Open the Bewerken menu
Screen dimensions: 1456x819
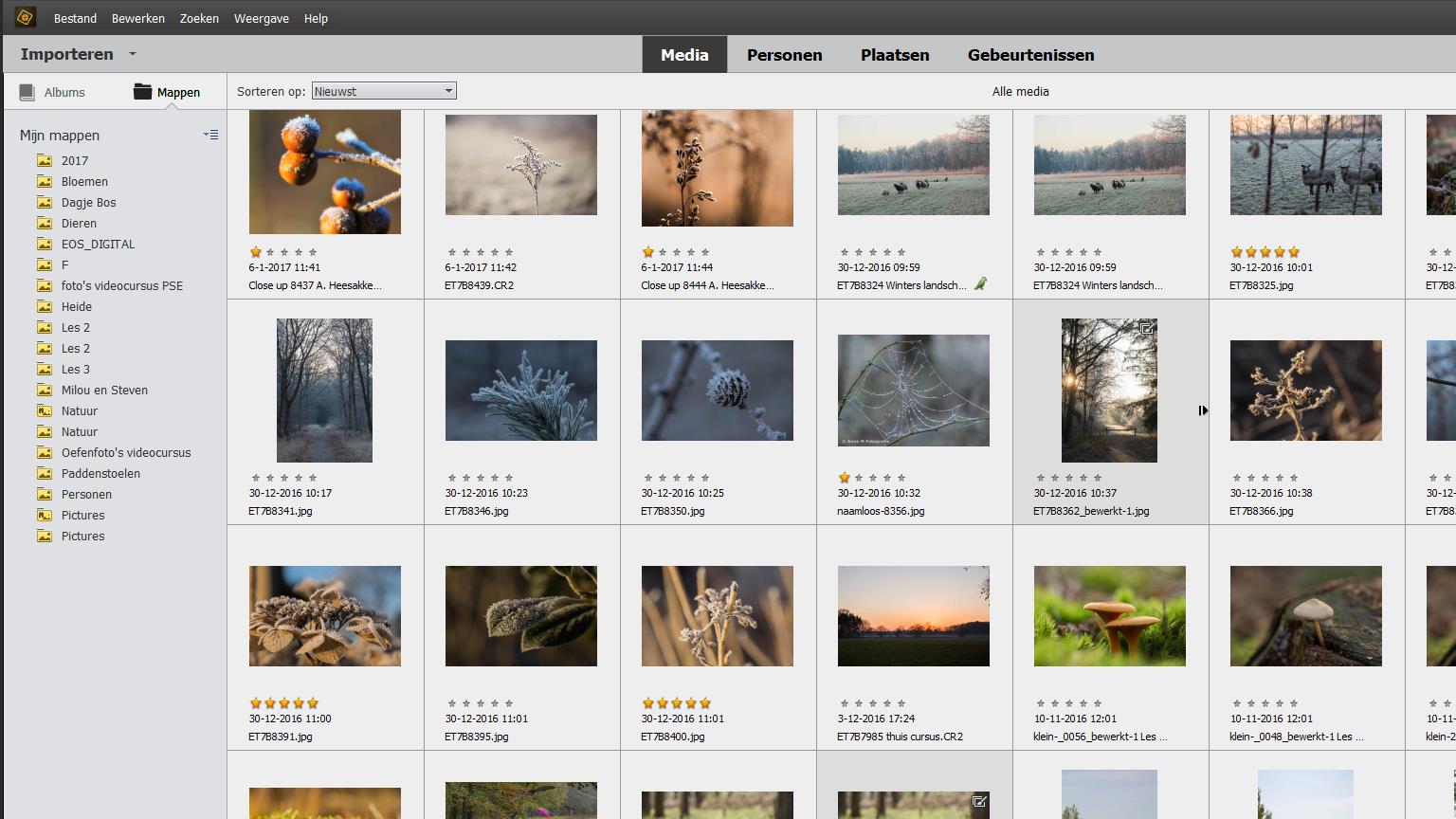[138, 18]
